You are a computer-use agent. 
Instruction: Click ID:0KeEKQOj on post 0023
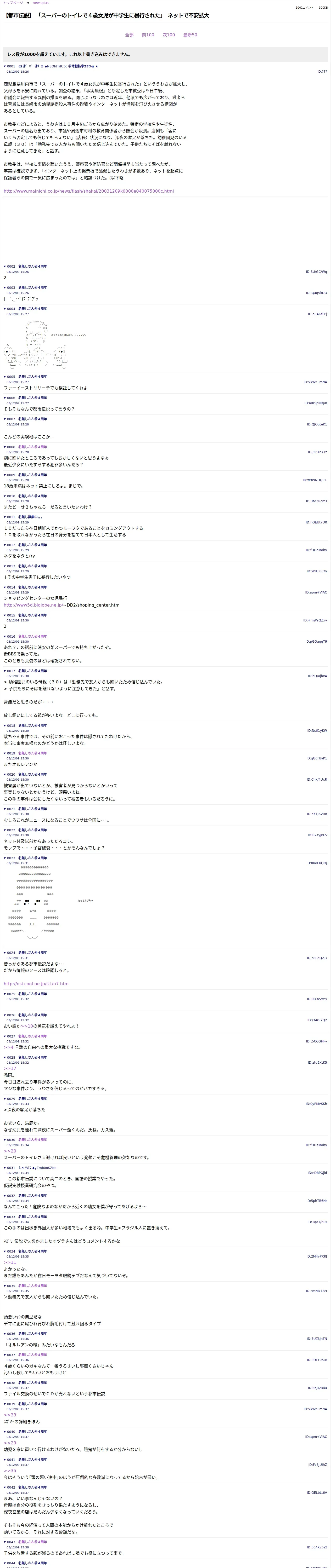point(316,863)
